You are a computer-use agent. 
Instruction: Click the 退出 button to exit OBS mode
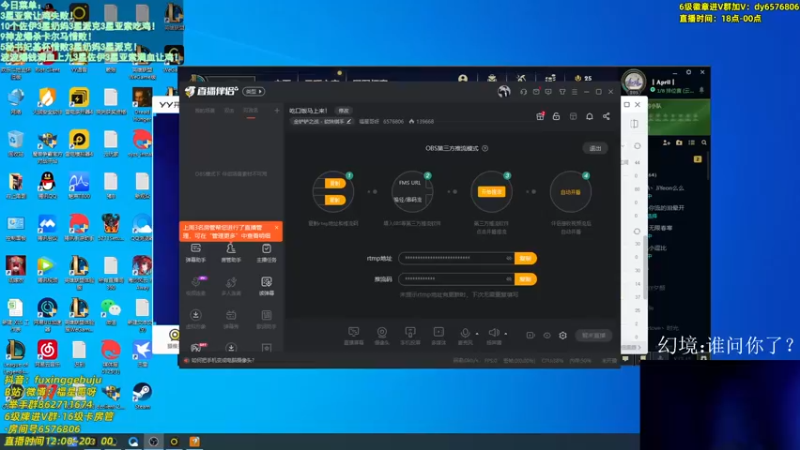pos(595,148)
